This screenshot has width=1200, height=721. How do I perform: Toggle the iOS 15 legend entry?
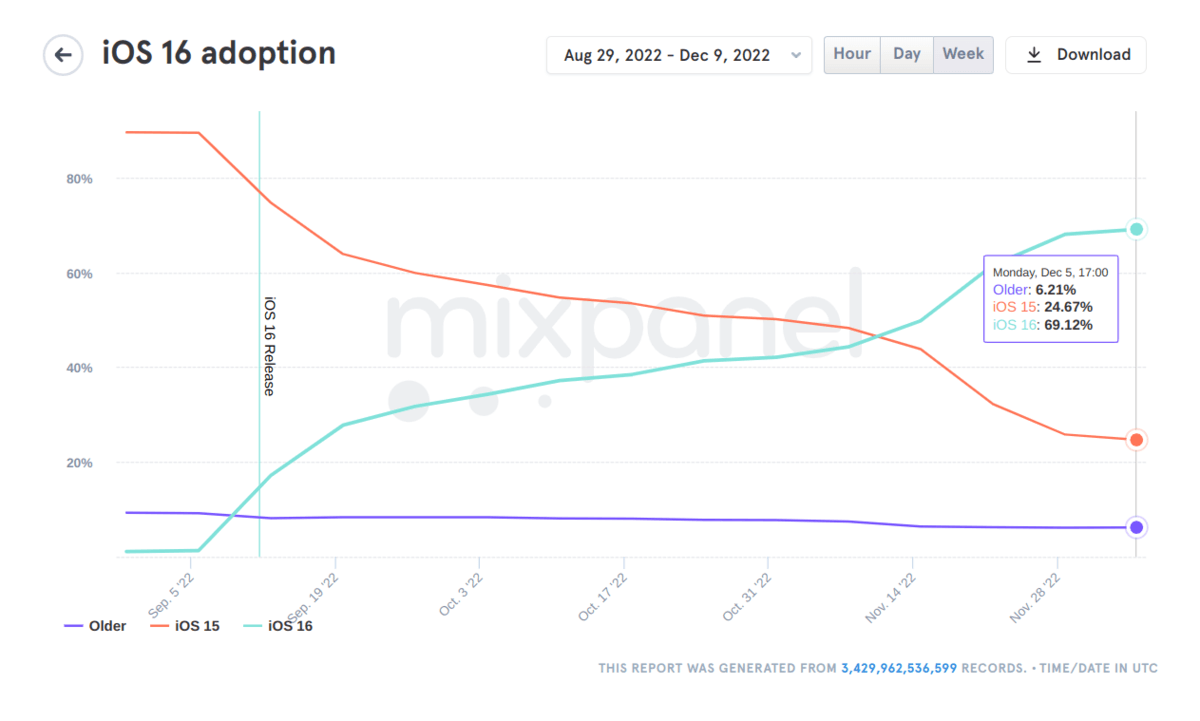(185, 626)
